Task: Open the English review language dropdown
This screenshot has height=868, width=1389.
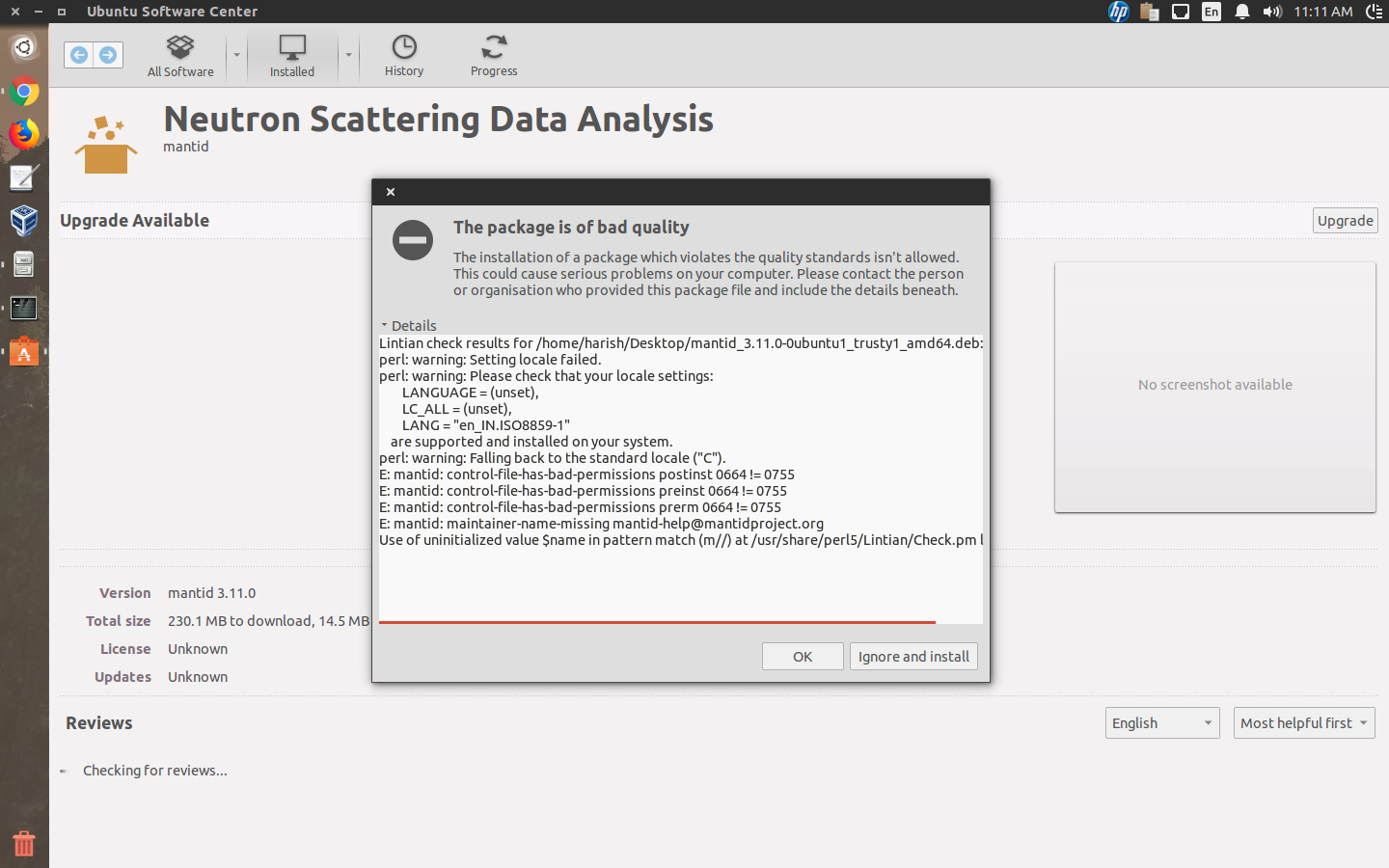Action: 1162,722
